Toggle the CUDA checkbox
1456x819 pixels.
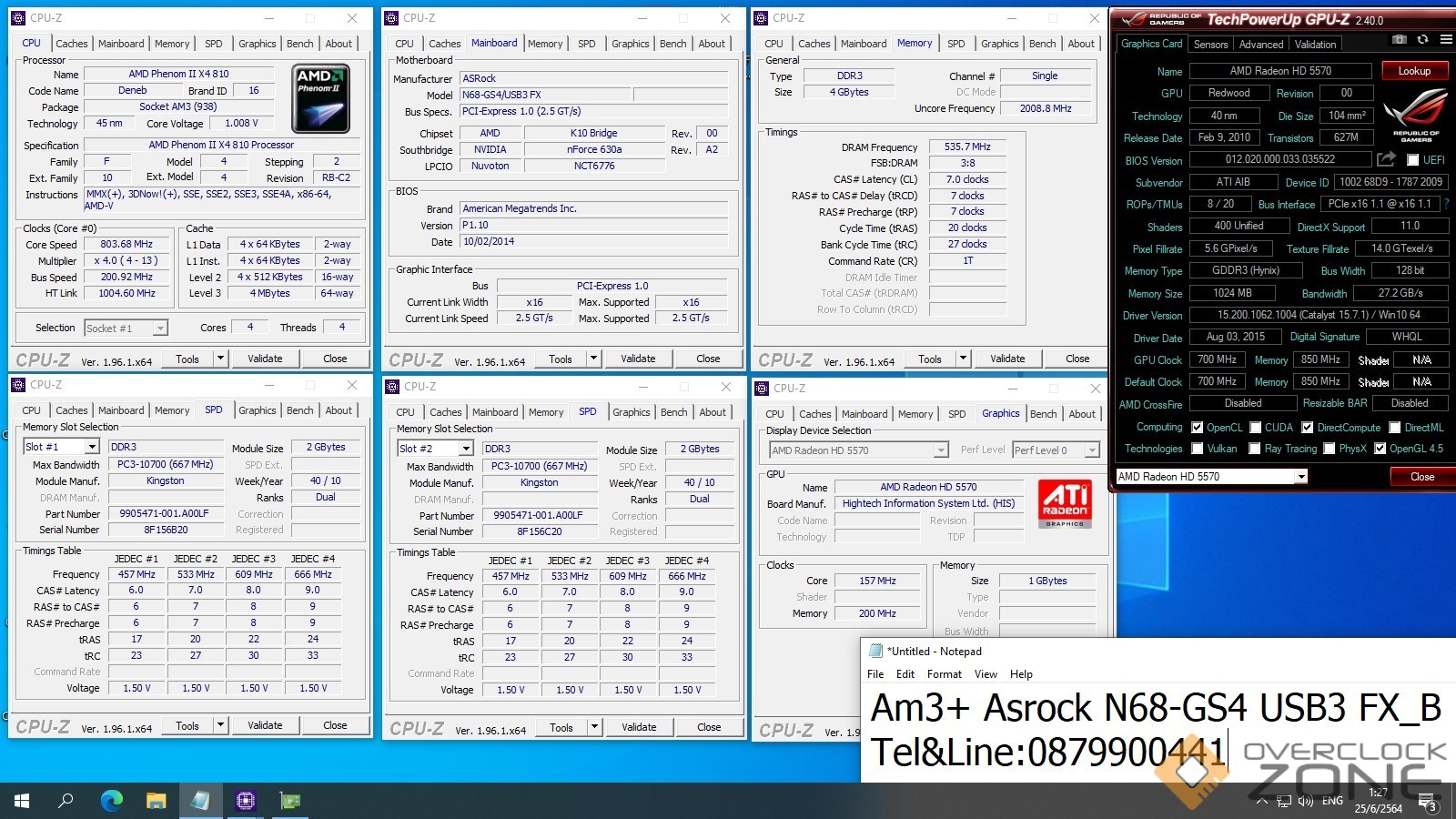point(1256,428)
